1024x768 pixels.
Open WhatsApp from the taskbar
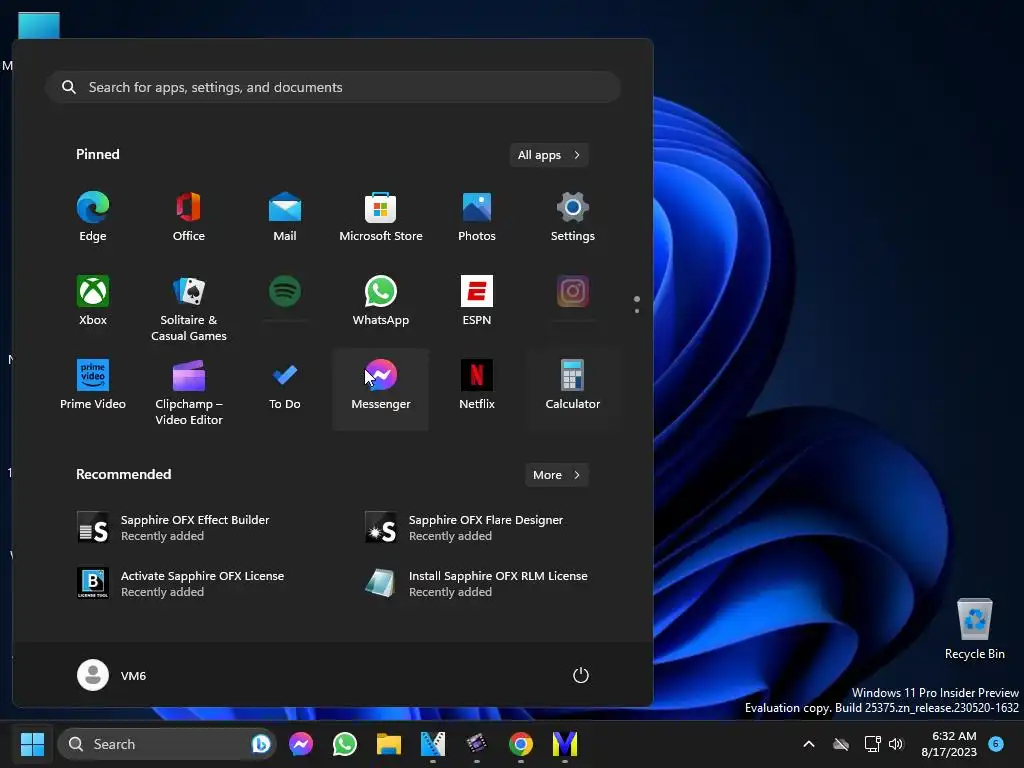pos(345,744)
